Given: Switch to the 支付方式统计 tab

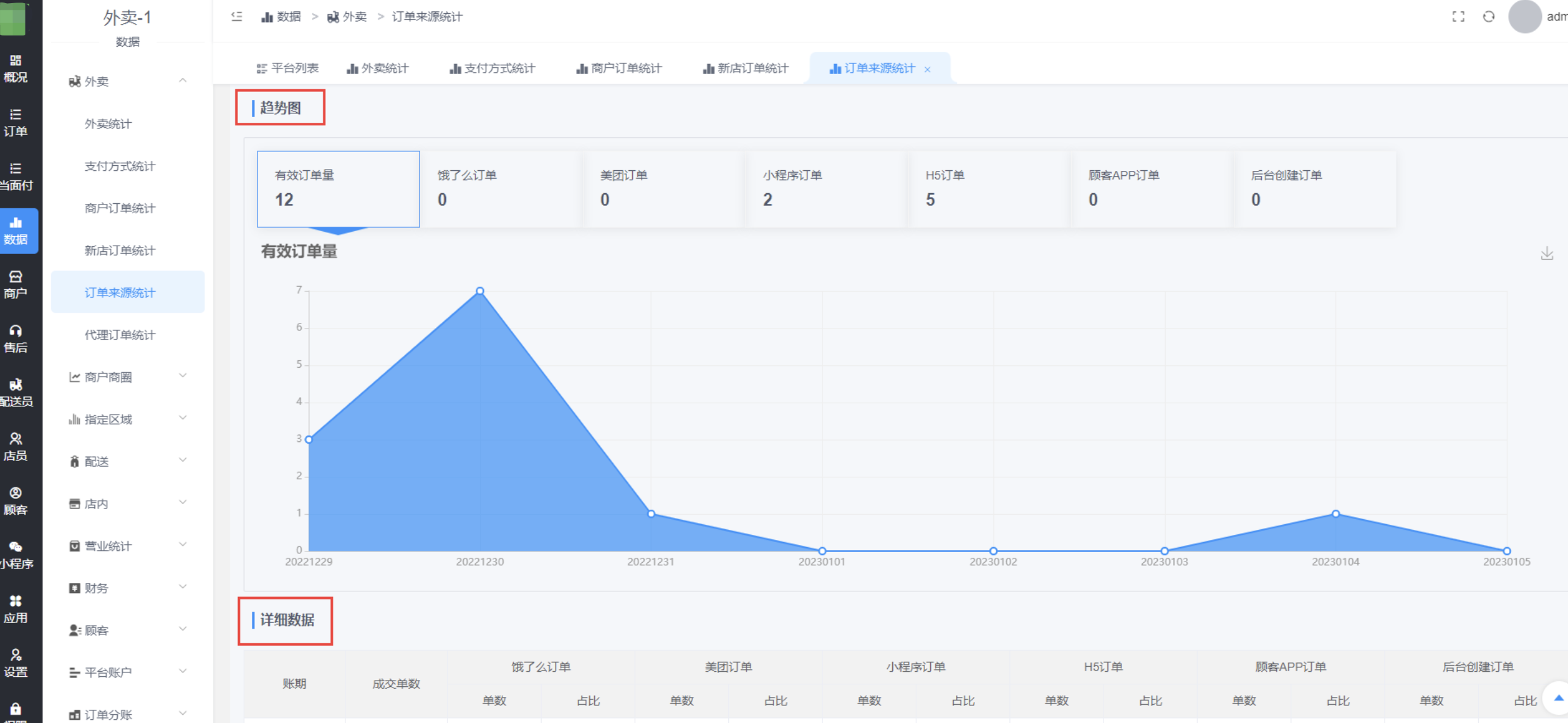Looking at the screenshot, I should (492, 68).
